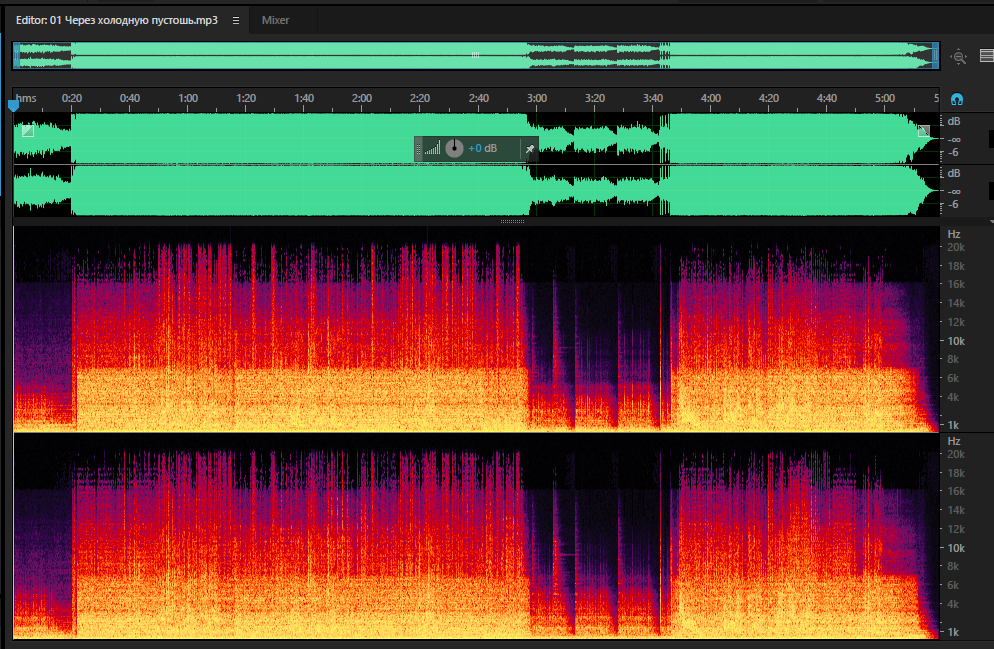Click the small dropdown arrow below the dB scale
This screenshot has height=649, width=994.
[x=991, y=222]
